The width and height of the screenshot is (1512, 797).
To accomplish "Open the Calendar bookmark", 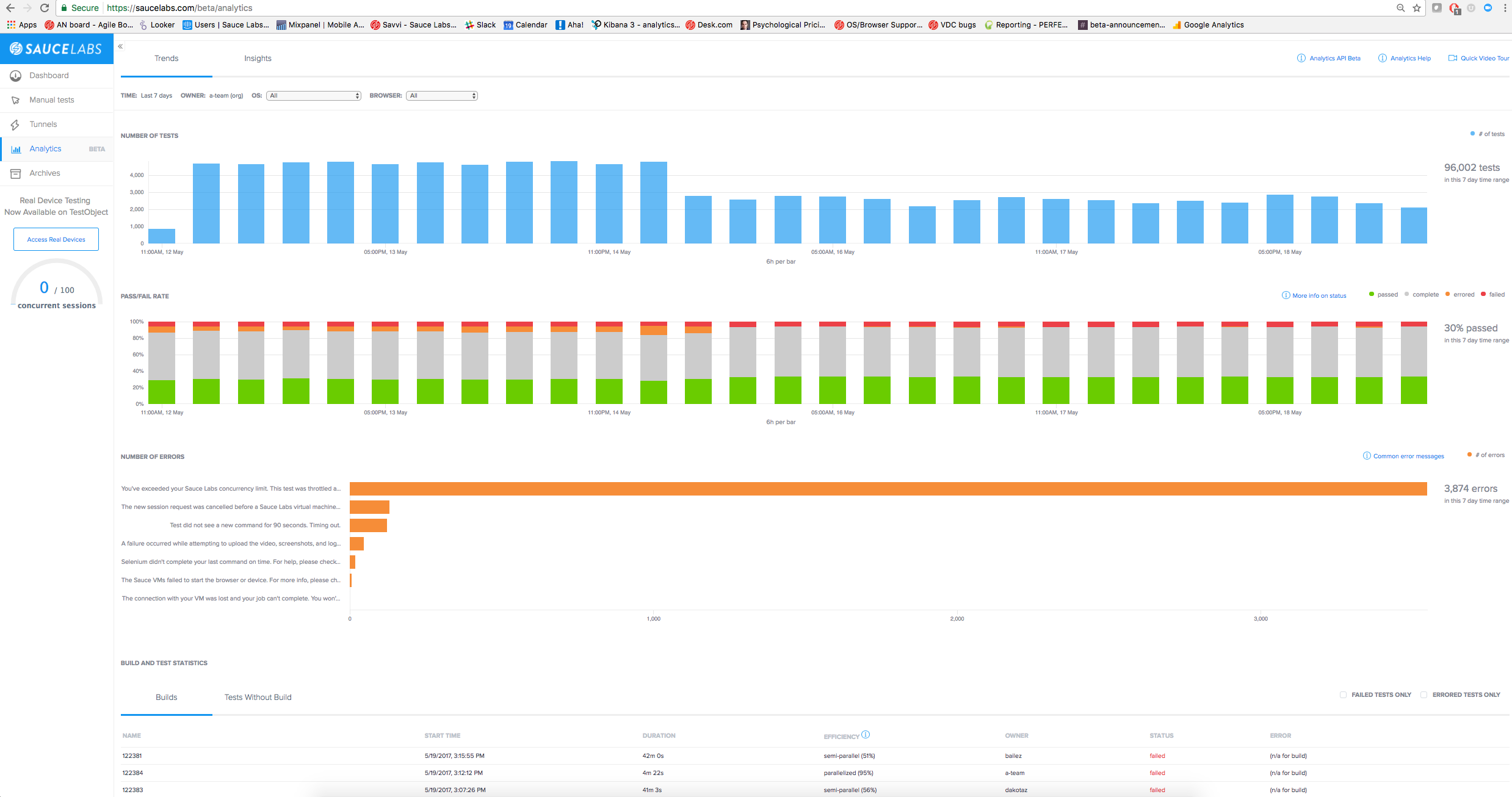I will click(x=526, y=25).
